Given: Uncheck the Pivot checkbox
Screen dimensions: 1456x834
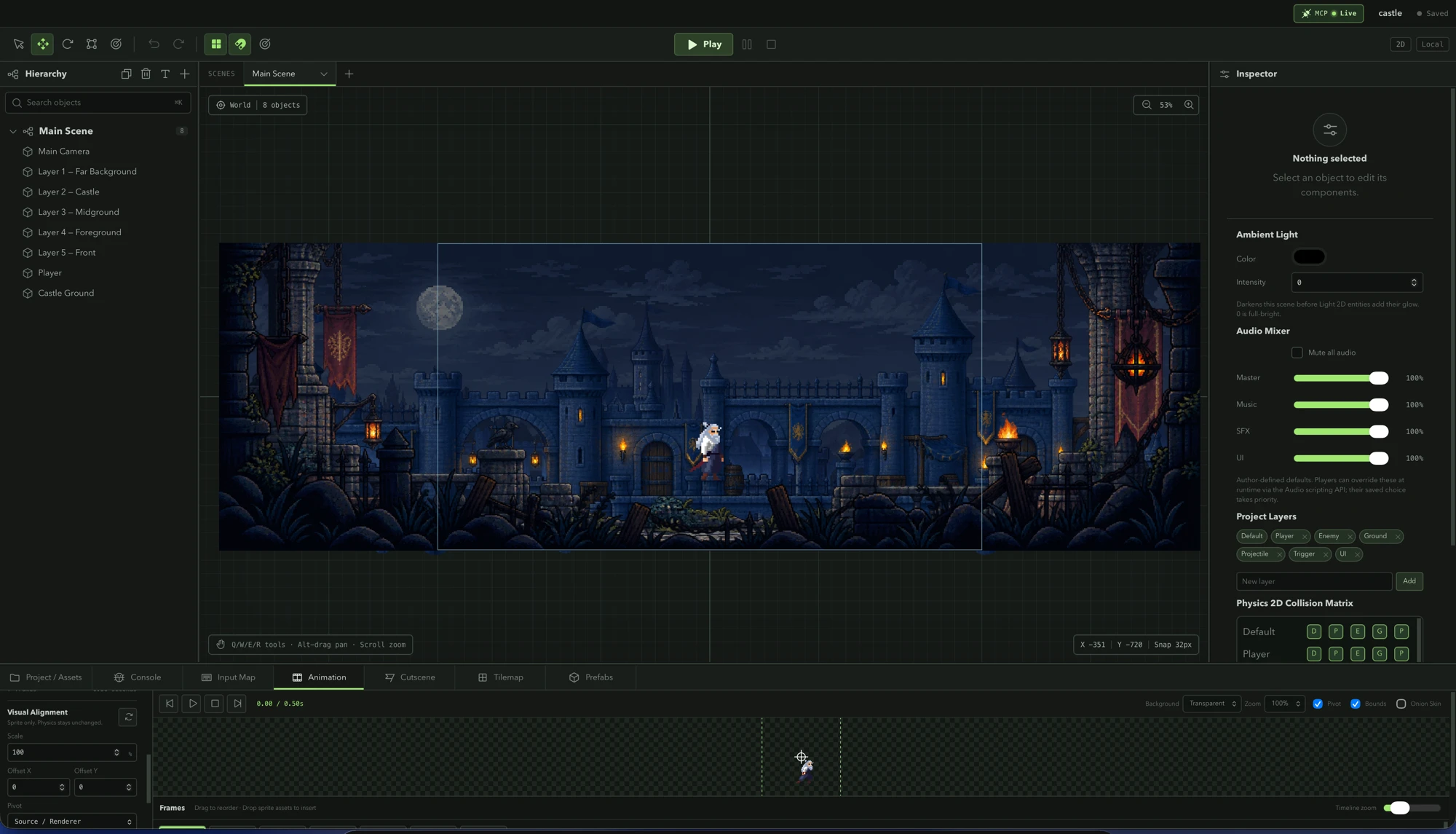Looking at the screenshot, I should [x=1318, y=704].
